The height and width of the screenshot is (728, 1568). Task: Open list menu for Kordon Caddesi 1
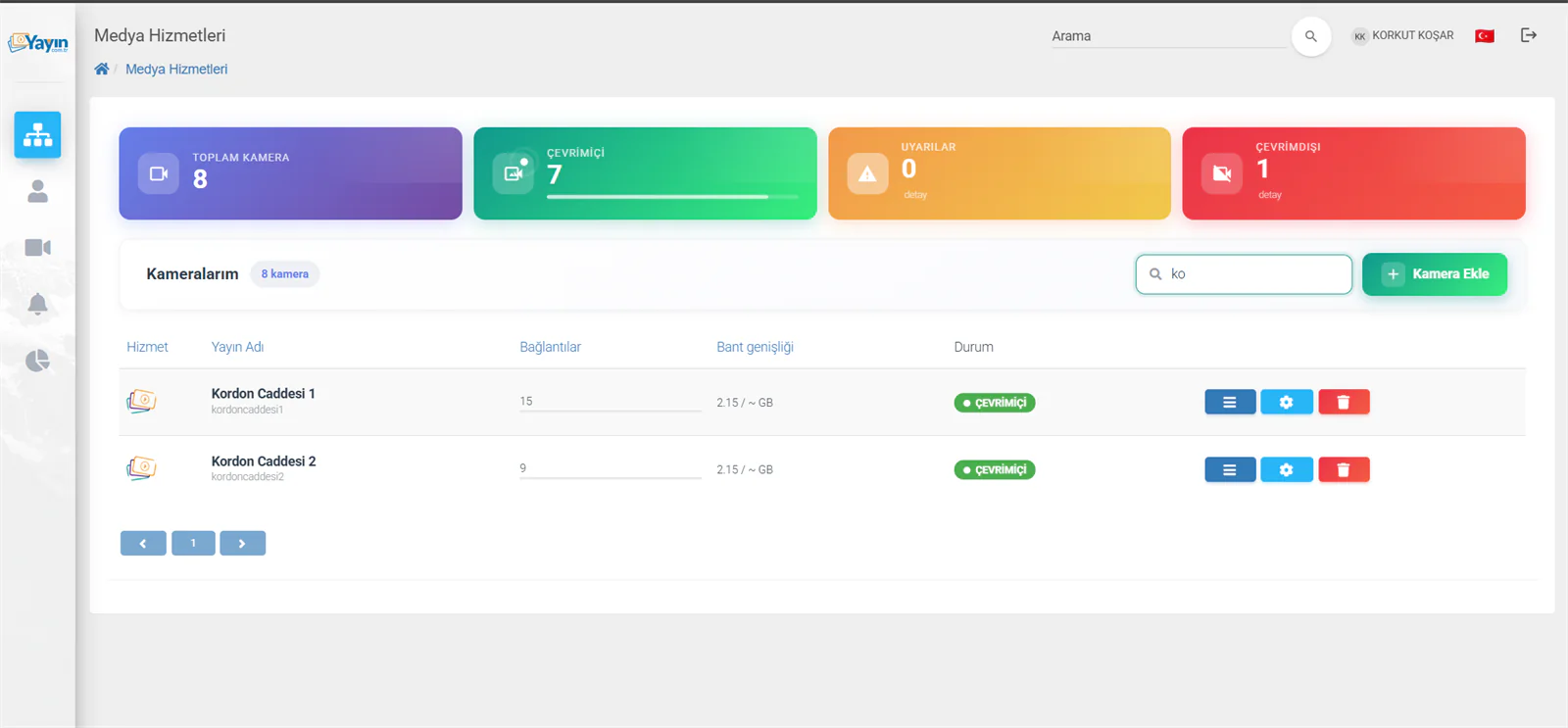tap(1230, 402)
